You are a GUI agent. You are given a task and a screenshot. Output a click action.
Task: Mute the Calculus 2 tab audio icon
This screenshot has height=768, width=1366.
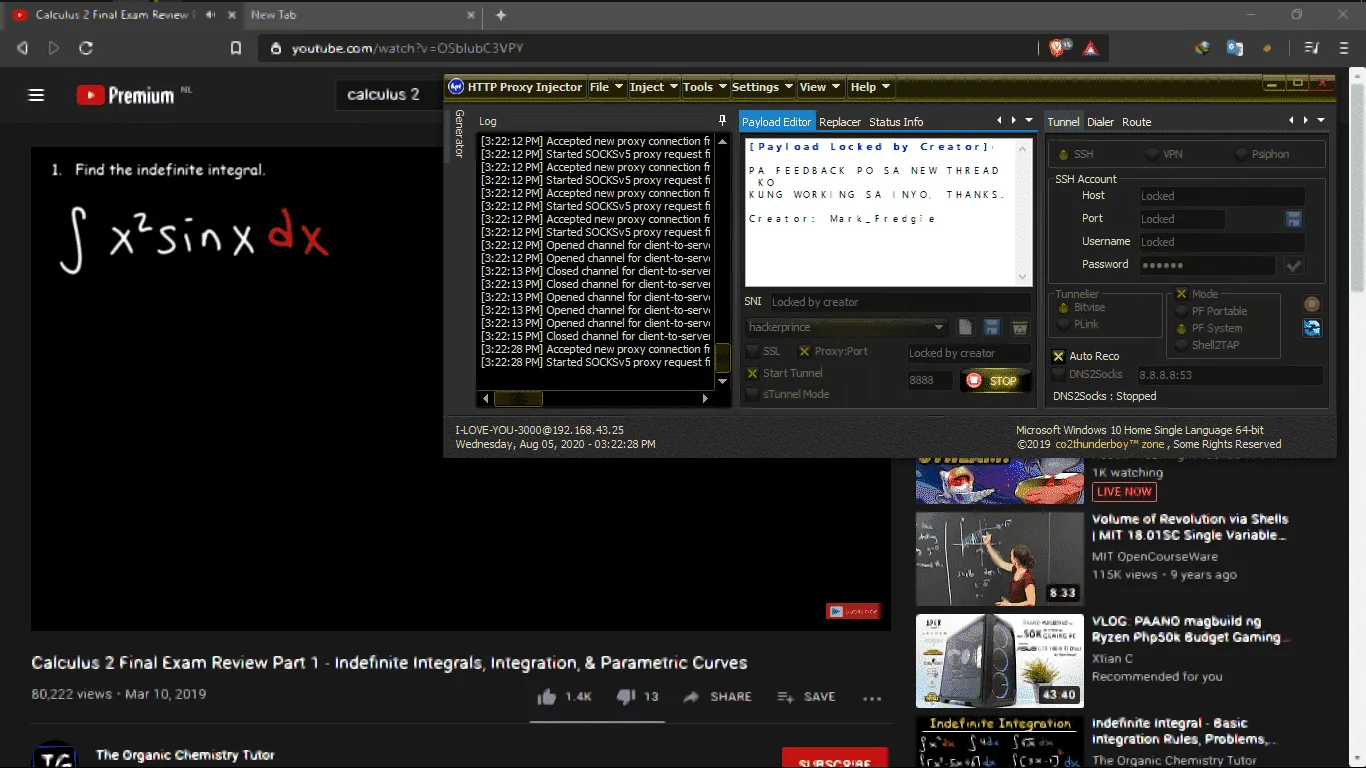(209, 15)
